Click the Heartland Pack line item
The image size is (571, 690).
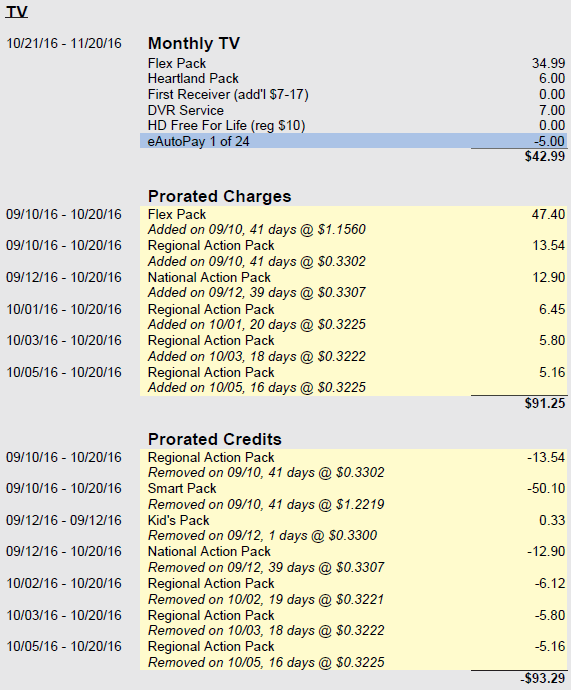pos(354,79)
